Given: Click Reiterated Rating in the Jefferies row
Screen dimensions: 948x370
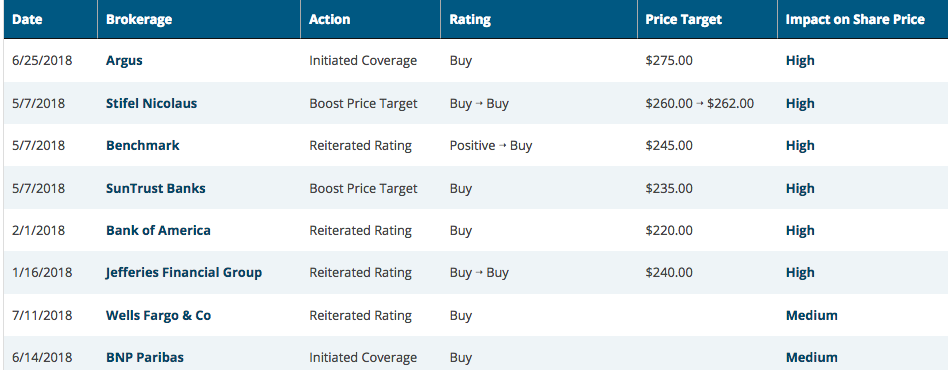Looking at the screenshot, I should pos(360,273).
